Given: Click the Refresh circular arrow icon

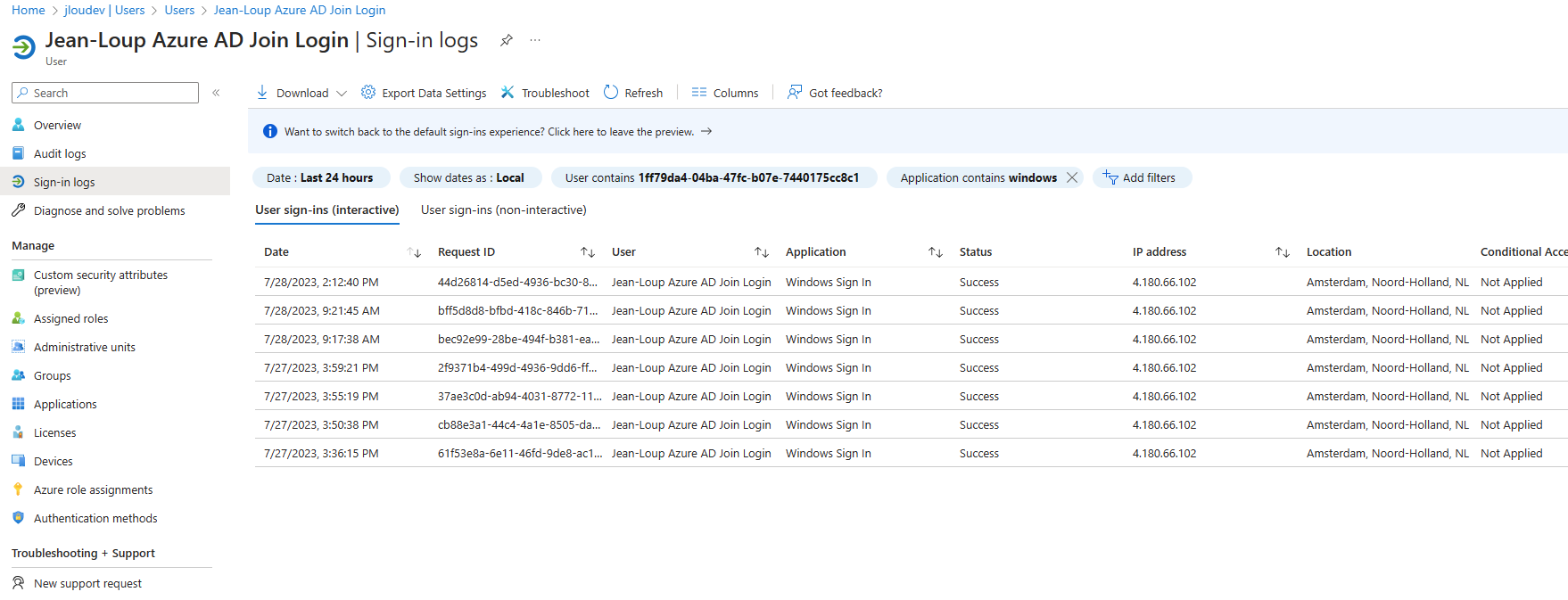Looking at the screenshot, I should (611, 92).
